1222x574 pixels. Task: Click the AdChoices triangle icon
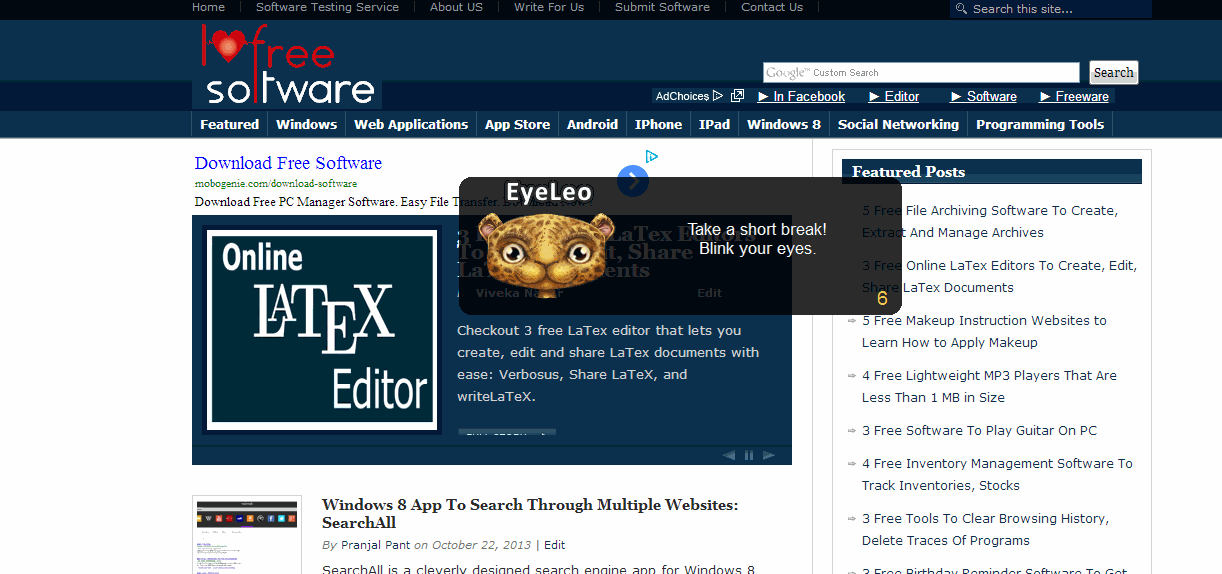tap(718, 96)
